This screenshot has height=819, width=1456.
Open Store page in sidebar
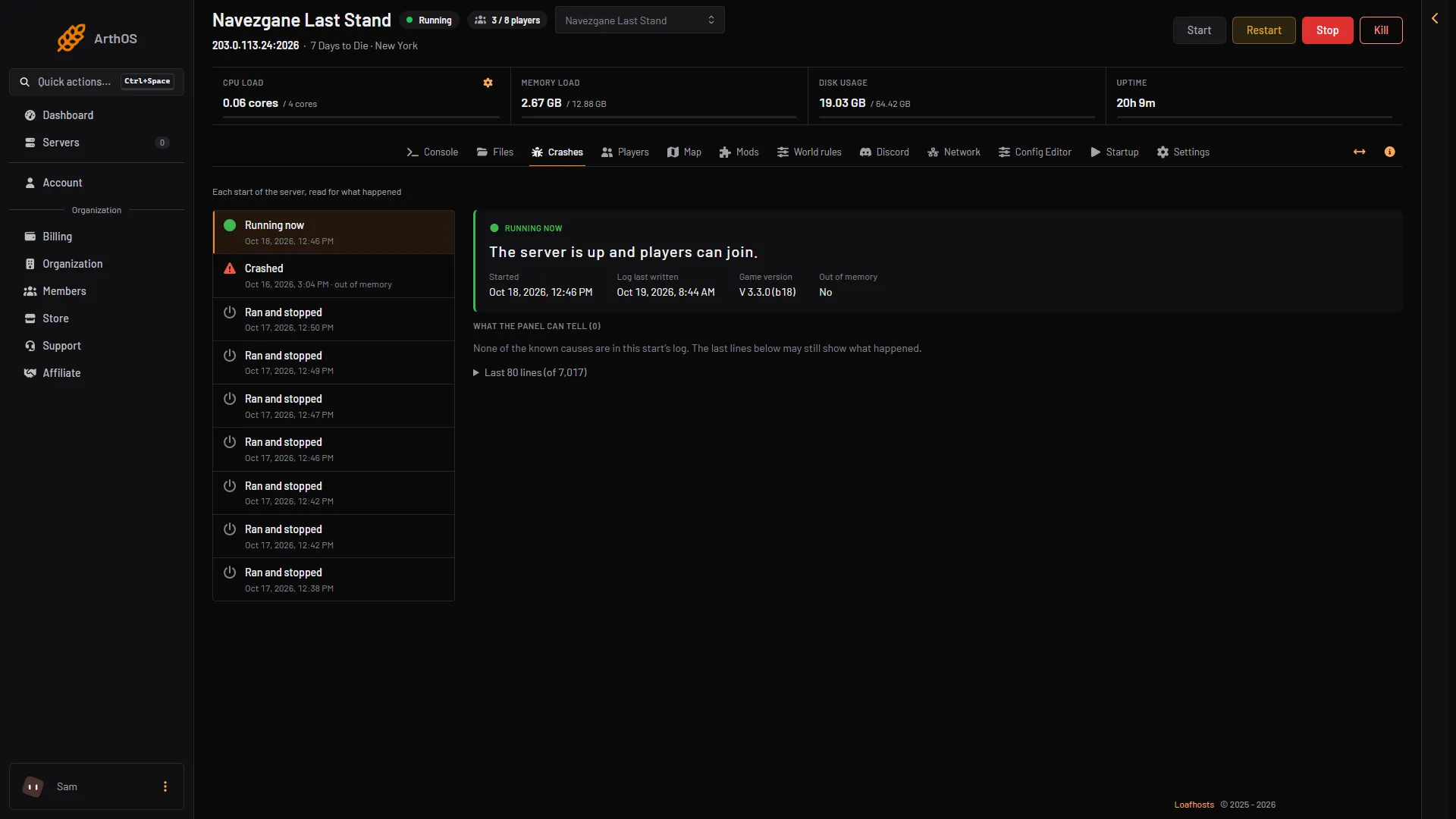(96, 318)
